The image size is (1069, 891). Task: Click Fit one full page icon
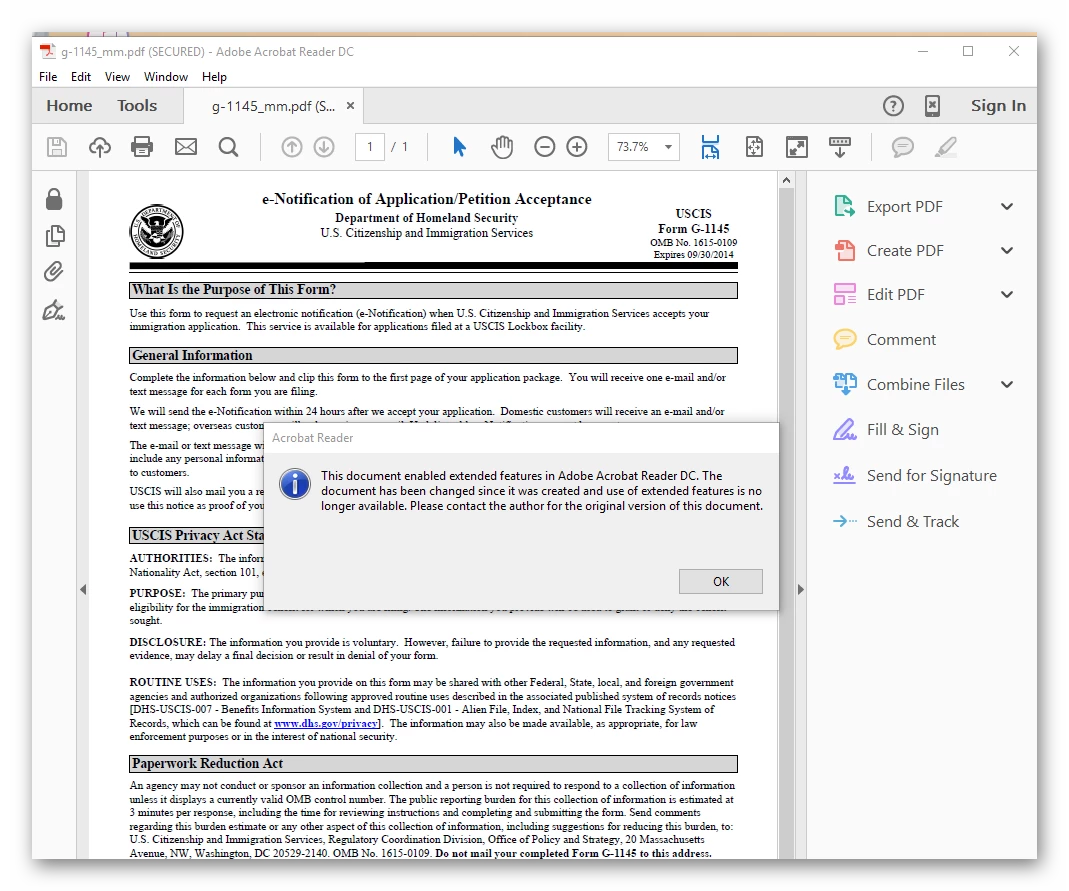coord(754,147)
